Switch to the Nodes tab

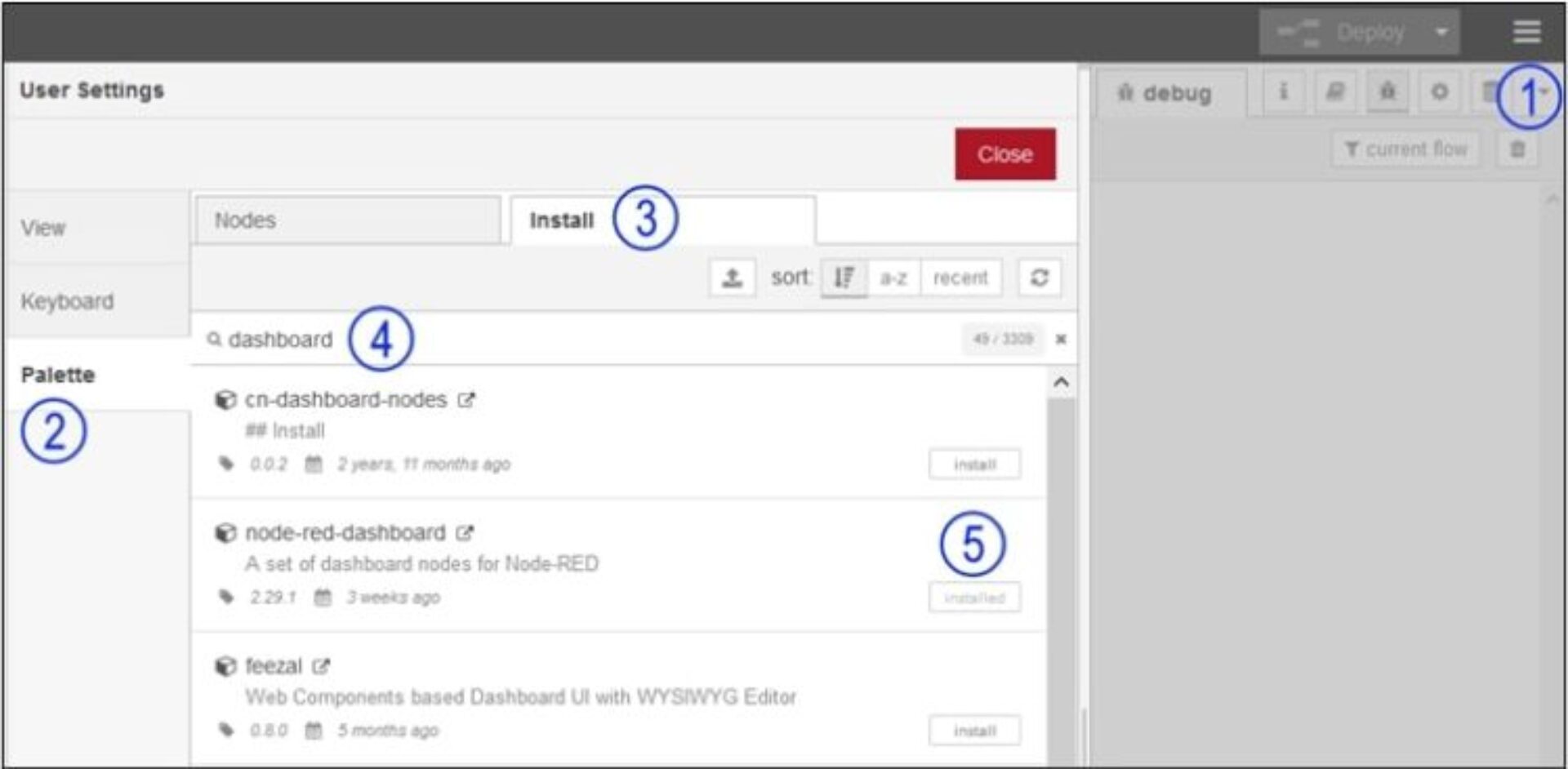click(245, 220)
